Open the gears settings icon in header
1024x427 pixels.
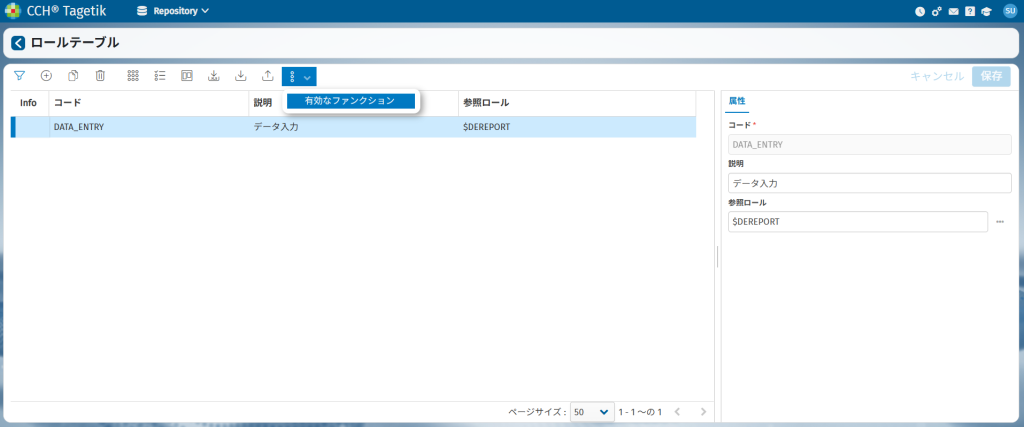[937, 11]
